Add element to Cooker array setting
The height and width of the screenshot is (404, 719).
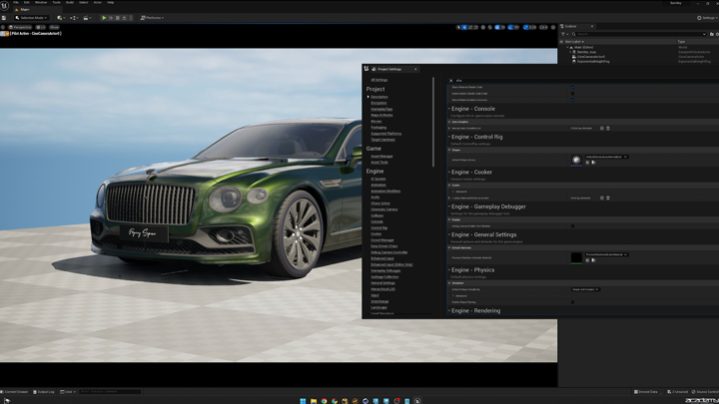coord(602,198)
